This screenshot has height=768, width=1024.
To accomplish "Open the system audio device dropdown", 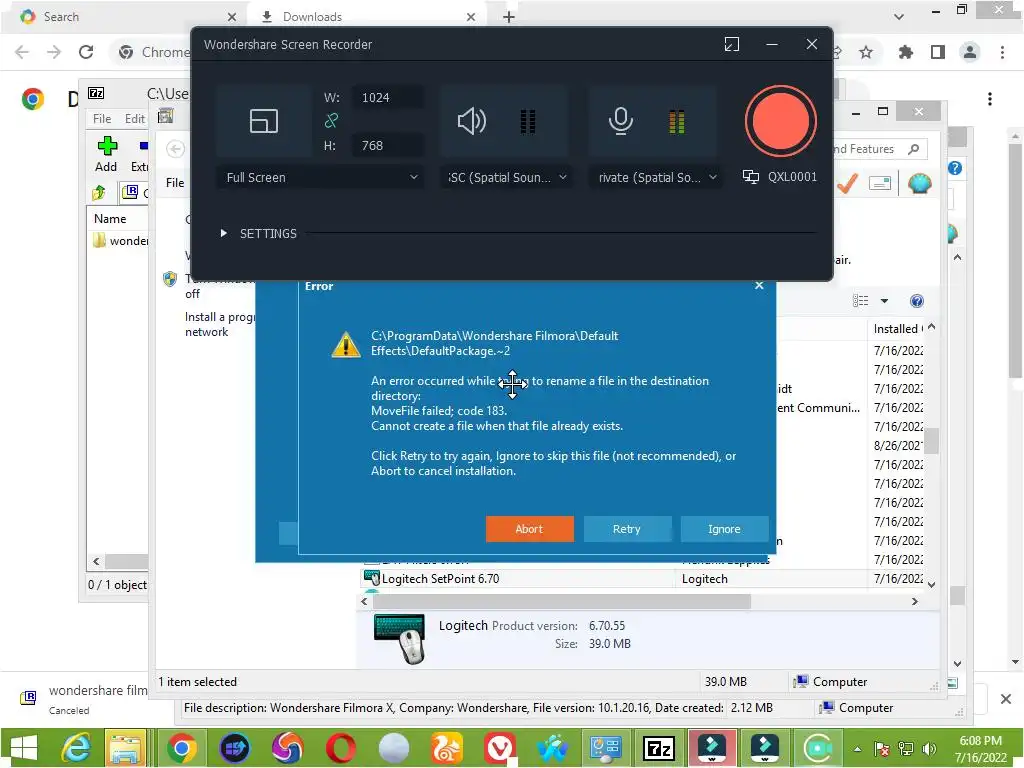I will tap(507, 178).
